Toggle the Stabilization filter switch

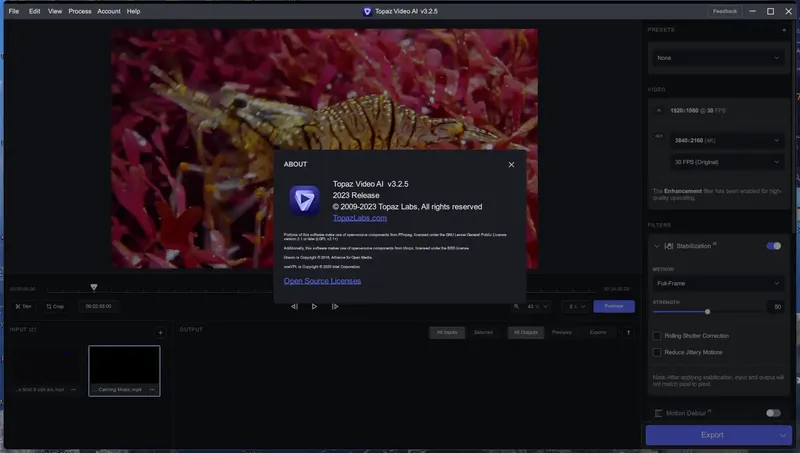pyautogui.click(x=773, y=246)
